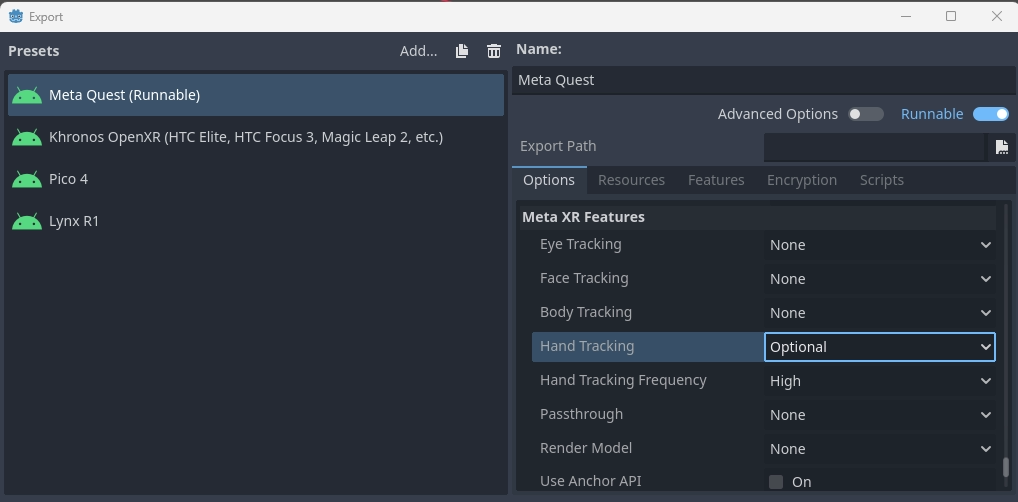Click the Add... preset button
Image resolution: width=1018 pixels, height=502 pixels.
(418, 51)
